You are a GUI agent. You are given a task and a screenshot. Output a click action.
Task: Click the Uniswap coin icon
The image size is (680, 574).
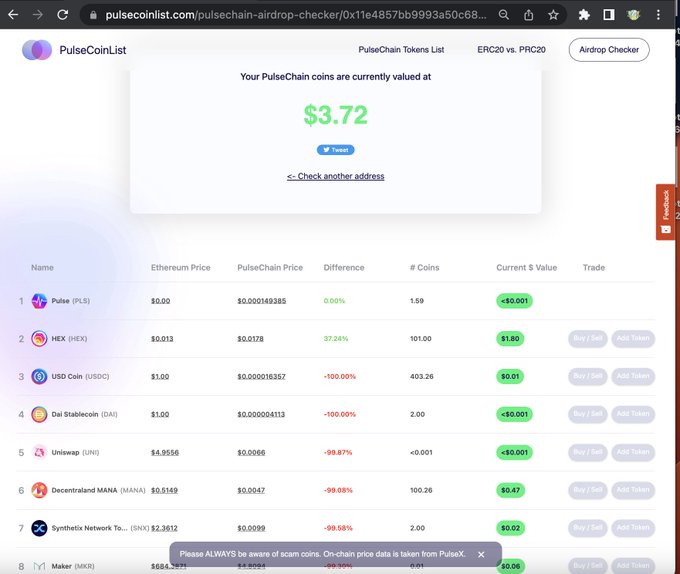39,452
